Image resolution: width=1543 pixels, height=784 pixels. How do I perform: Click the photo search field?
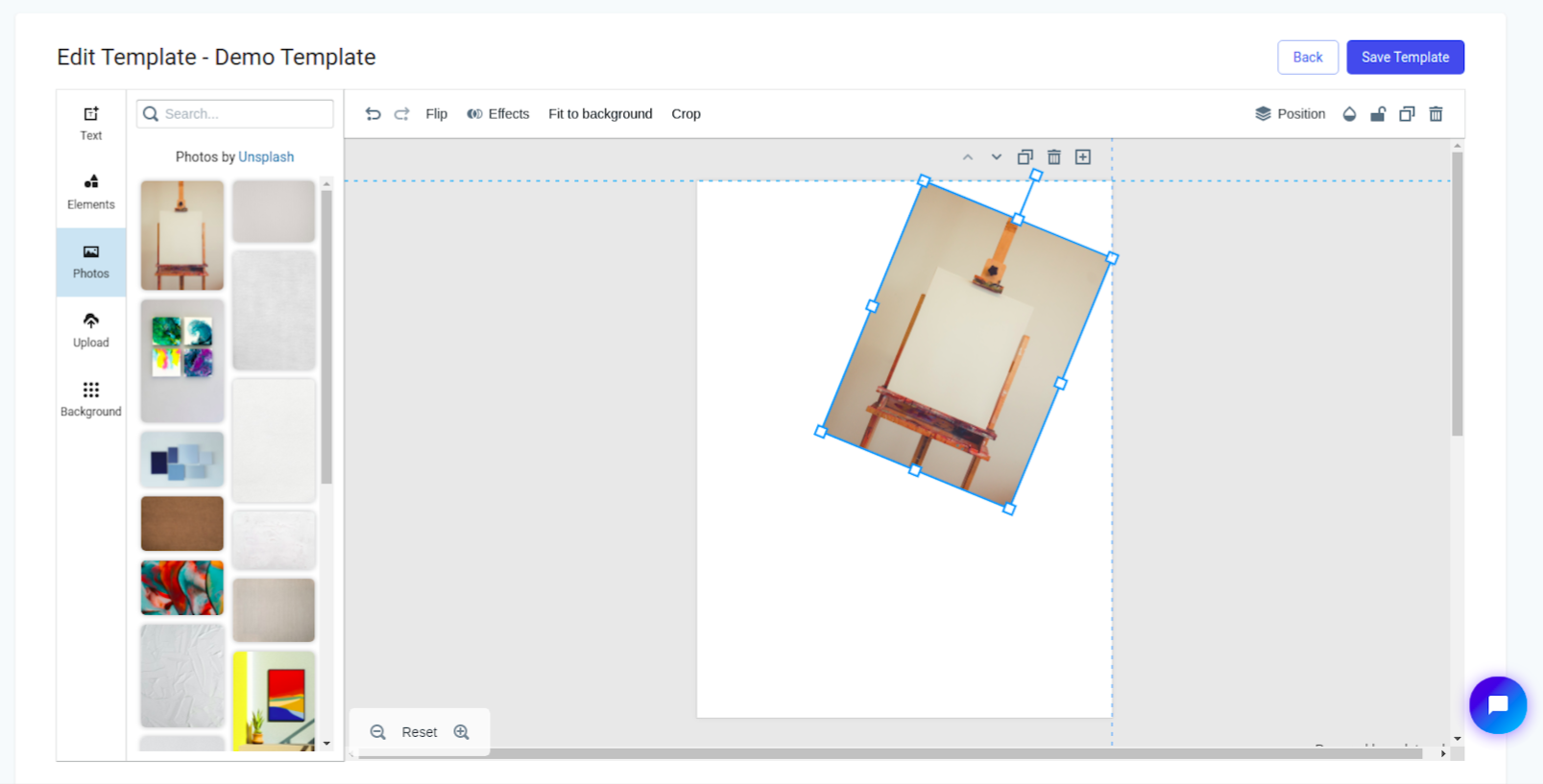[235, 113]
